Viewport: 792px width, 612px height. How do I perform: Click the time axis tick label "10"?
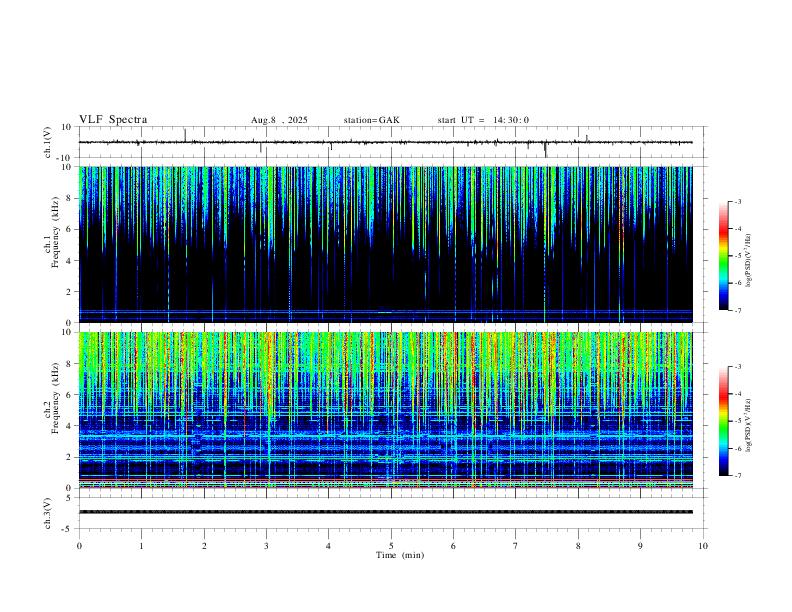pyautogui.click(x=703, y=546)
